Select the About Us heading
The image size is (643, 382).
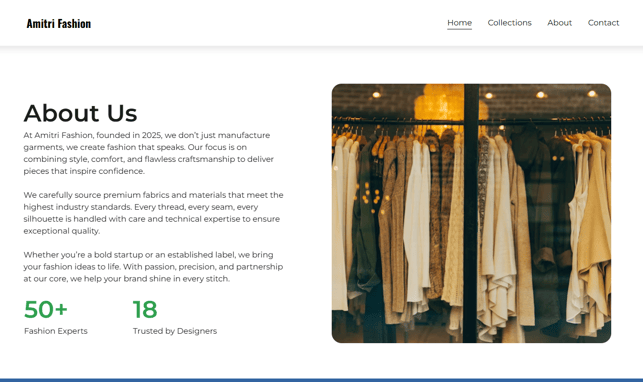tap(80, 113)
